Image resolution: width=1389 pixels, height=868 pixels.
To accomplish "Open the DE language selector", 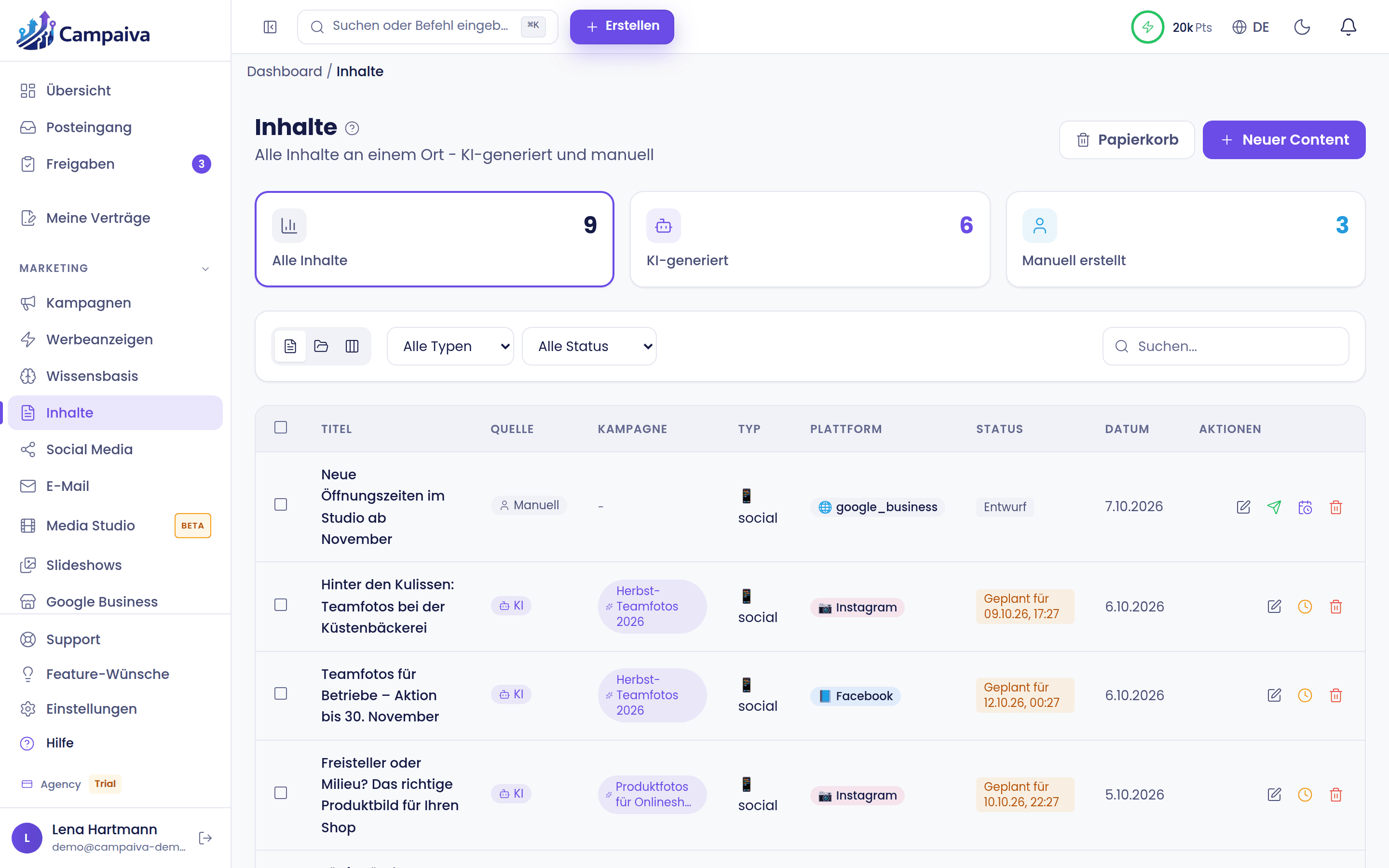I will [1250, 27].
